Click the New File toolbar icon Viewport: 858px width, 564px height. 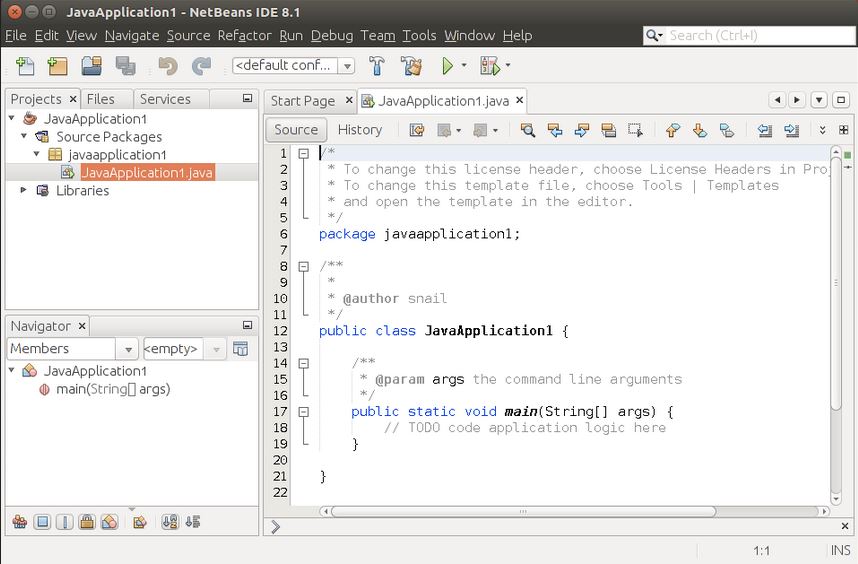[25, 66]
